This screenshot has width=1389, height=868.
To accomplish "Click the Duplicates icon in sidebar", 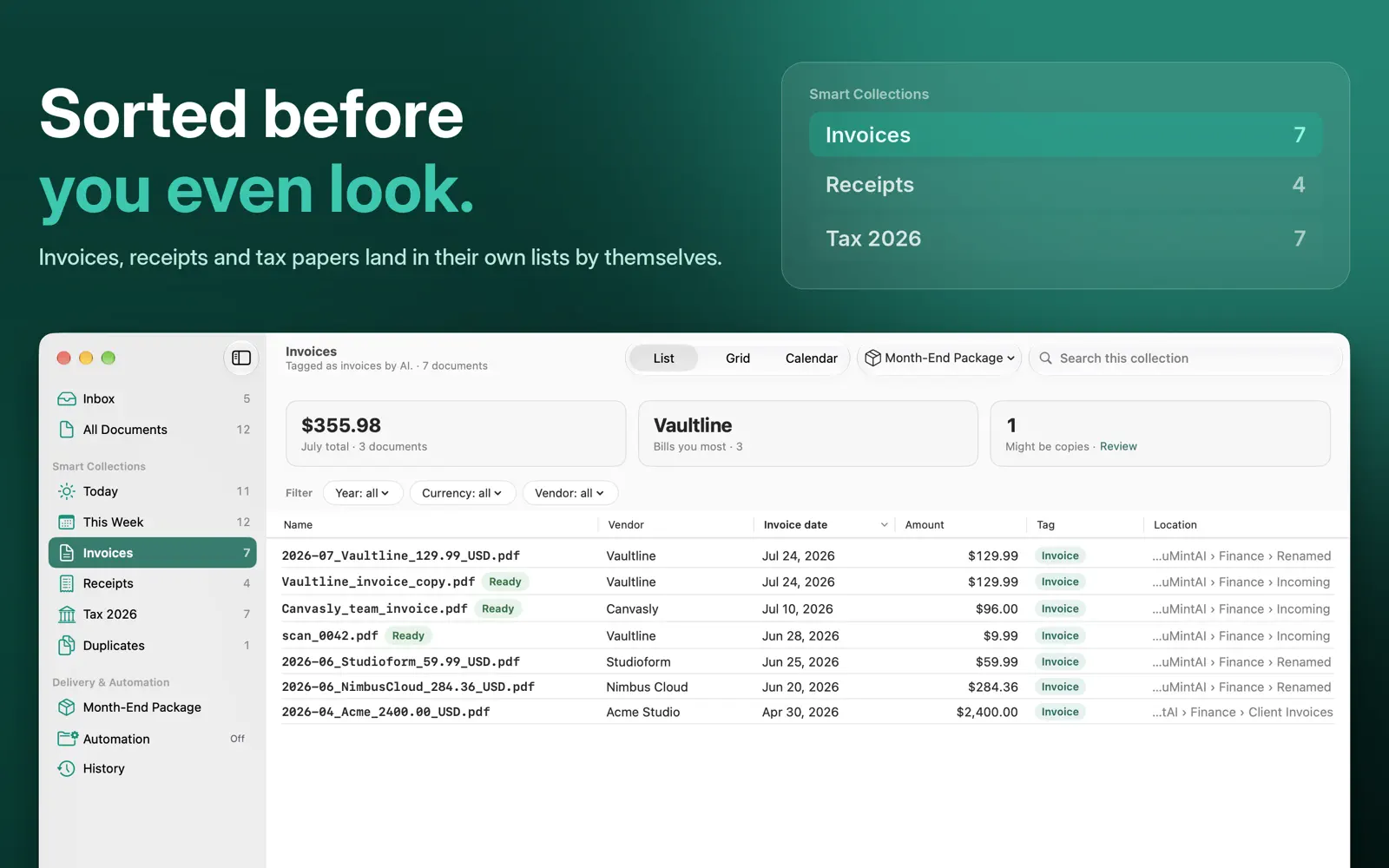I will pos(67,646).
